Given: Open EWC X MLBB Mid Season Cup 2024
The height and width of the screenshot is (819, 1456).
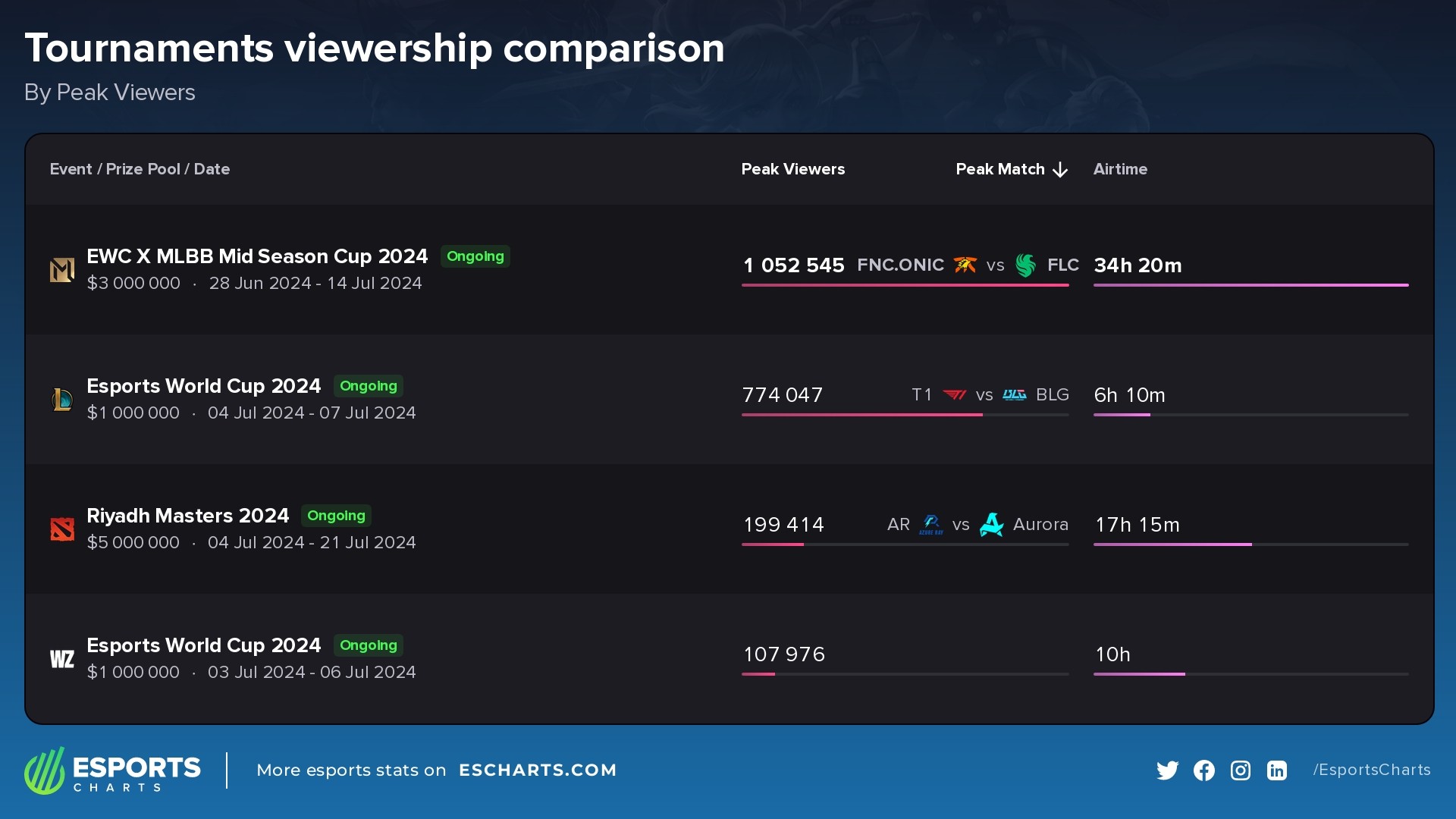Looking at the screenshot, I should click(257, 256).
